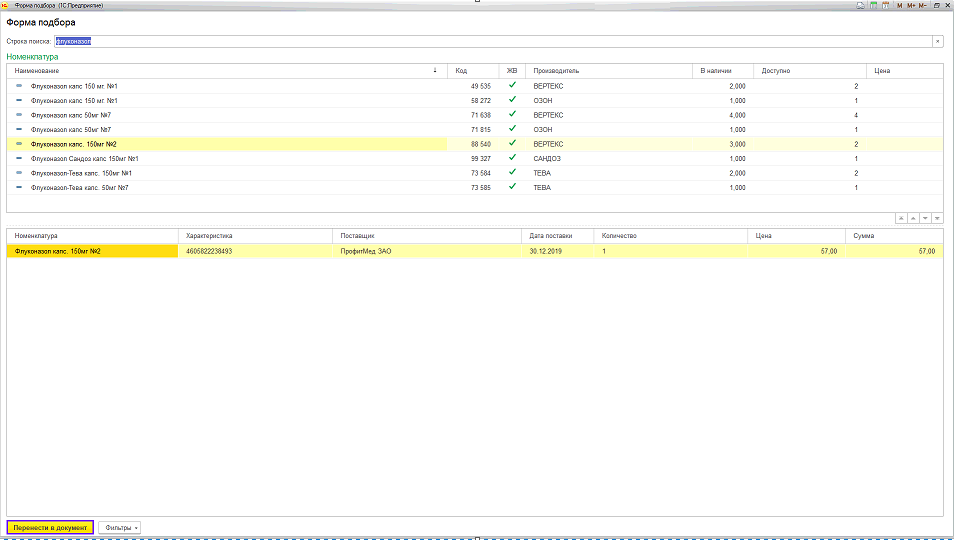Click the M- memory subtract button
This screenshot has width=954, height=540.
point(922,6)
